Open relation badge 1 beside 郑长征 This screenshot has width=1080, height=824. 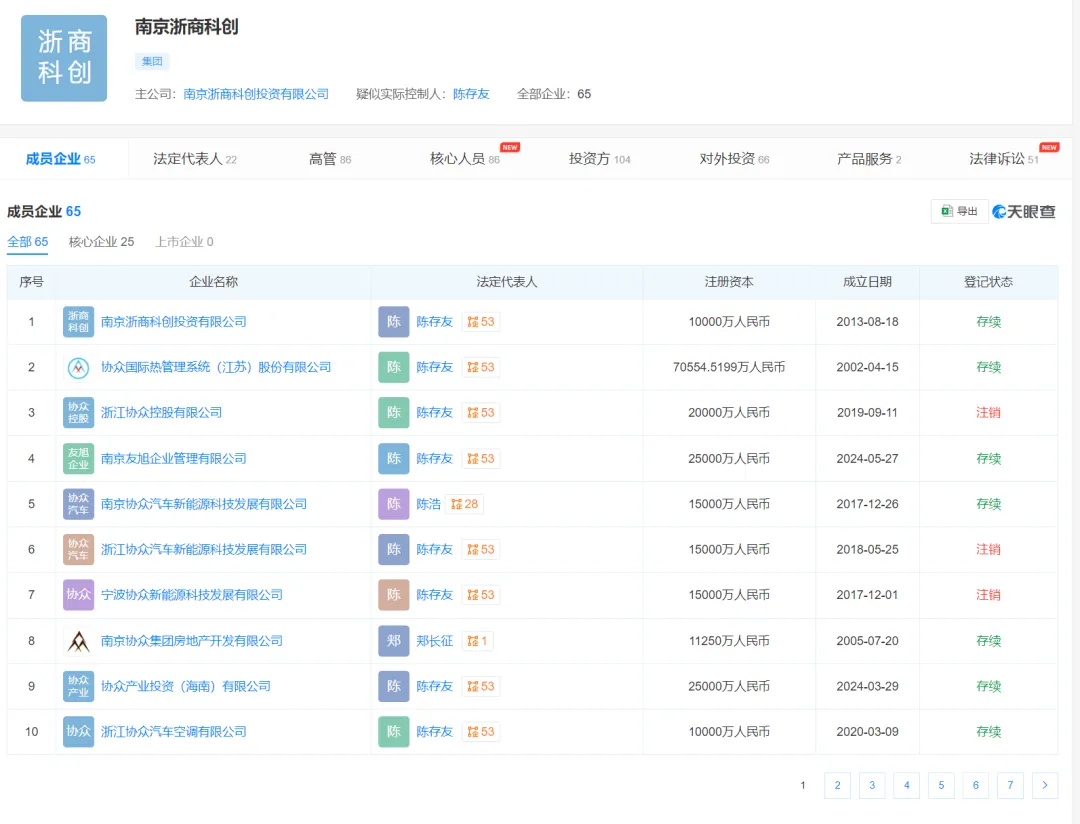pos(477,641)
